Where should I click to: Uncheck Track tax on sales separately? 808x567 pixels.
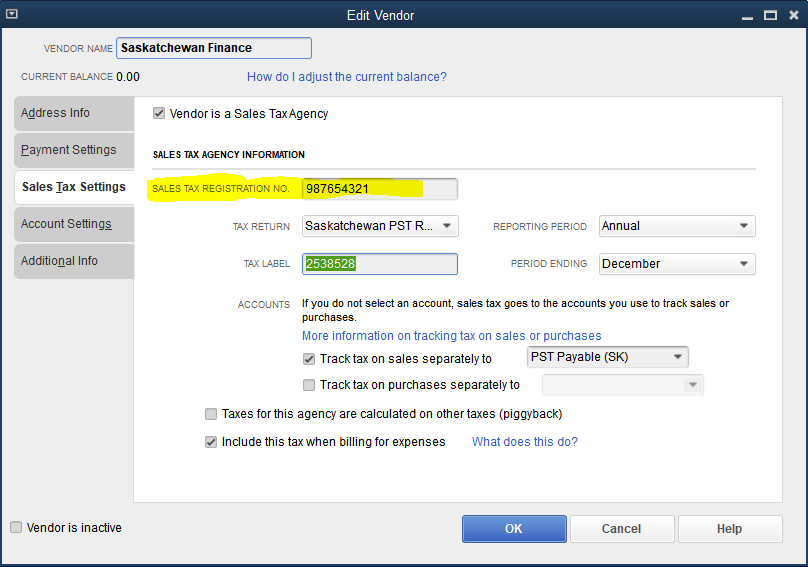[309, 359]
